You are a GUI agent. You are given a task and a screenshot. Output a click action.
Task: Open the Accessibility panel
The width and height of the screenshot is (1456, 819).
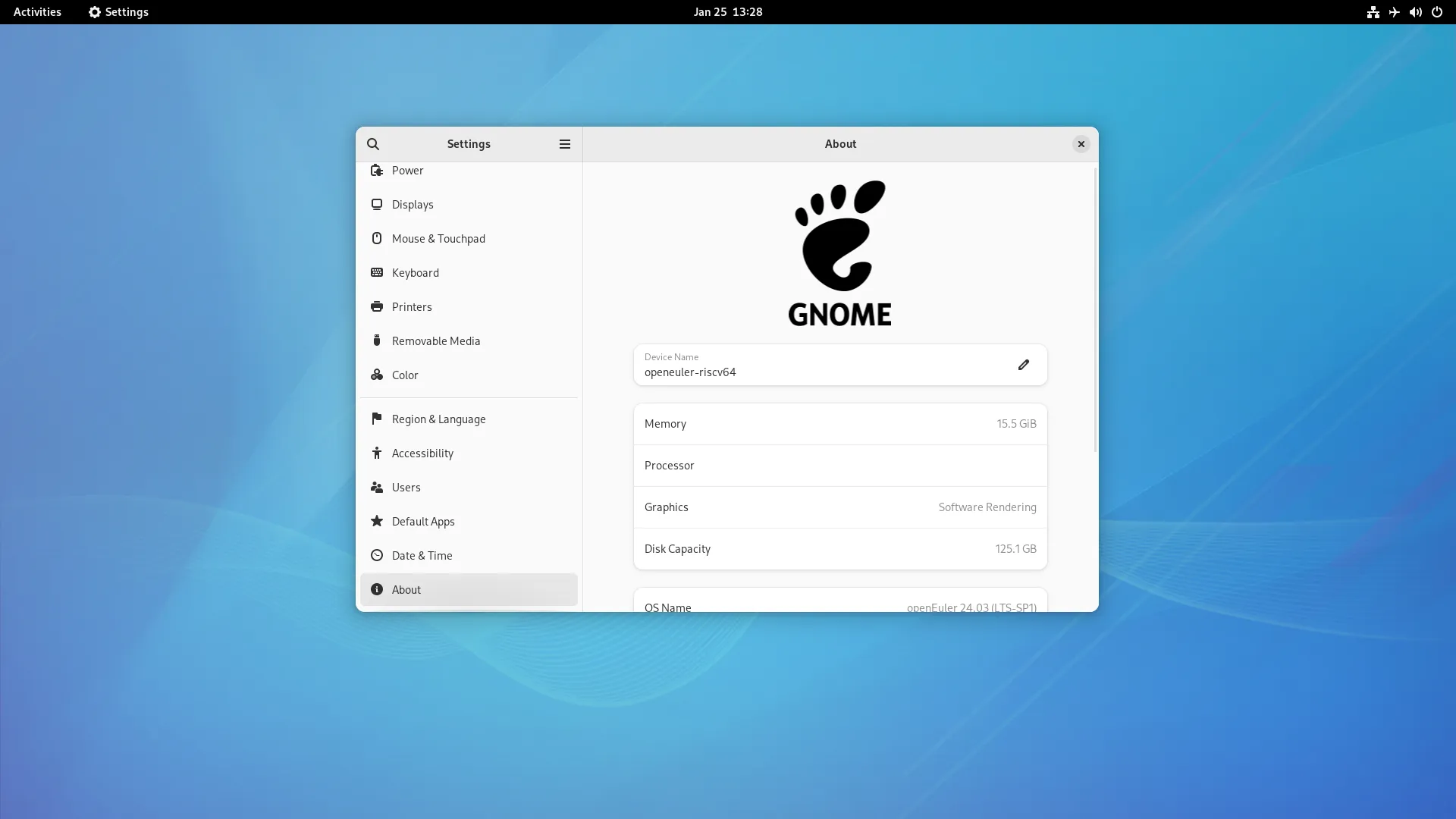[x=422, y=453]
